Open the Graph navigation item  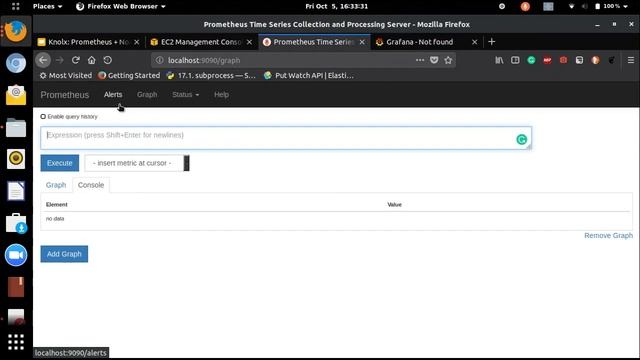[147, 95]
